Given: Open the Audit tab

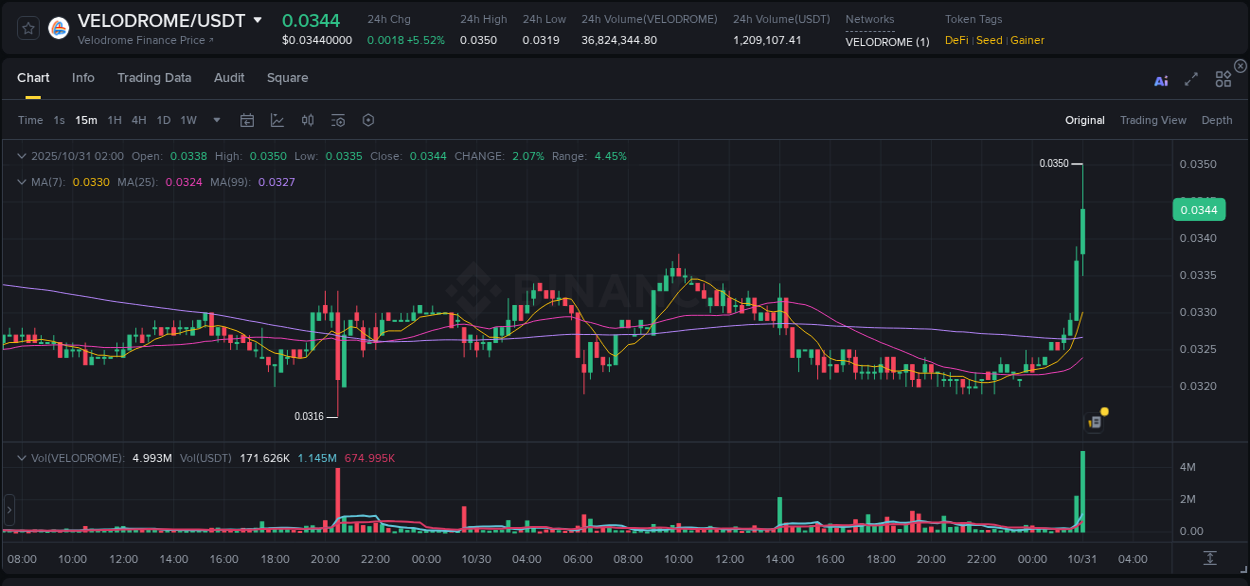Looking at the screenshot, I should (x=229, y=78).
